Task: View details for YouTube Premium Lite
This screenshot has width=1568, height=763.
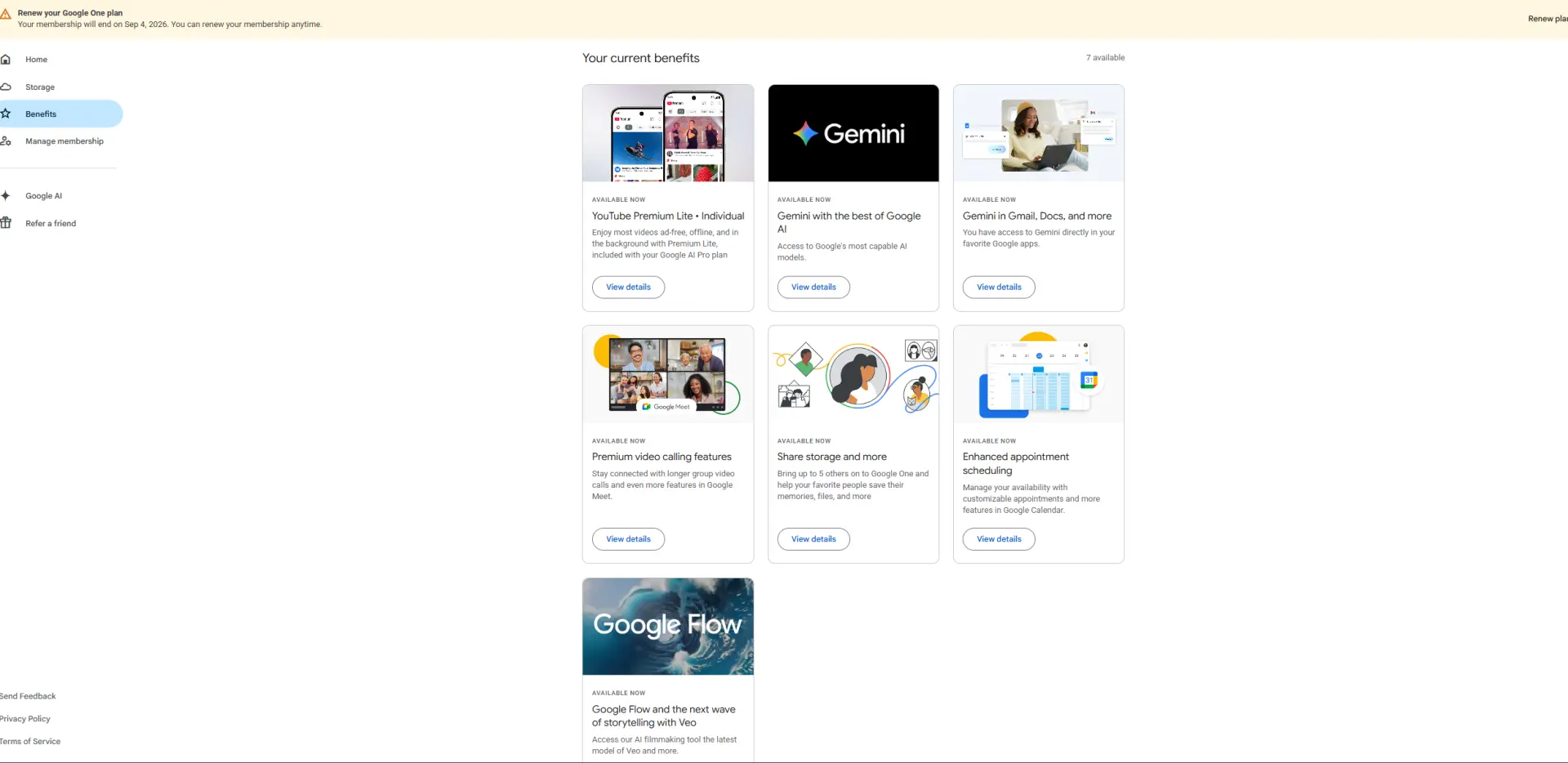Action: [x=628, y=288]
